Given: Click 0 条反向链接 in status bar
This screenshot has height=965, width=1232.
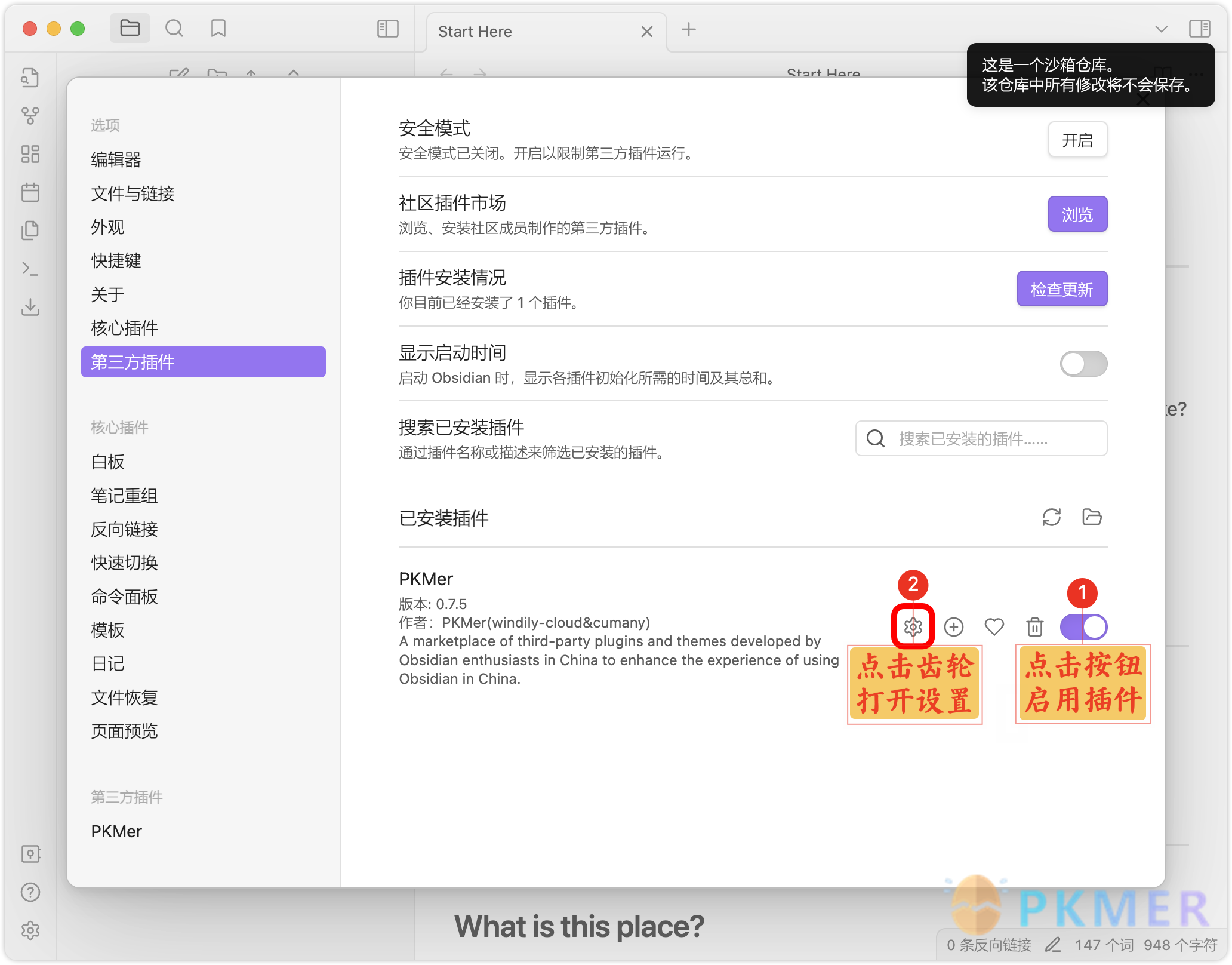Looking at the screenshot, I should [x=988, y=945].
